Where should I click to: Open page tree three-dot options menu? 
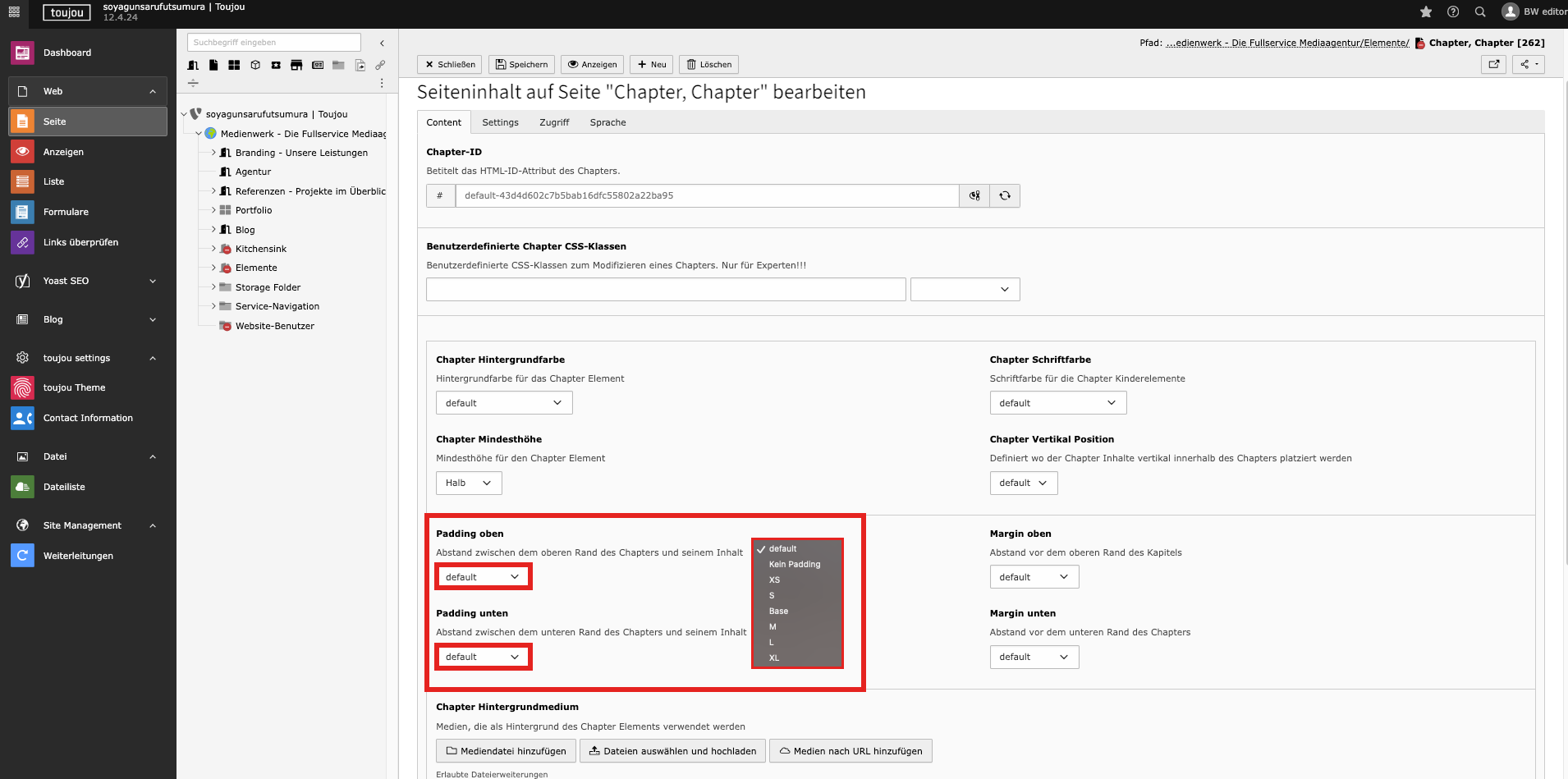click(x=382, y=83)
